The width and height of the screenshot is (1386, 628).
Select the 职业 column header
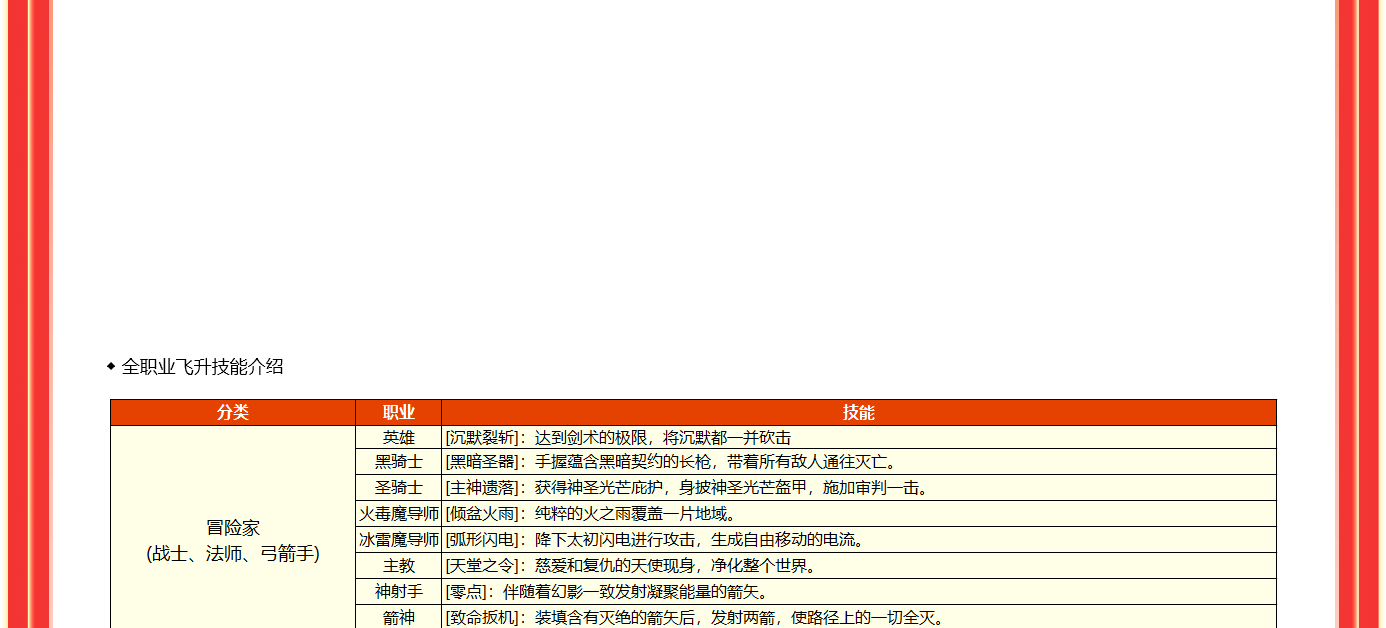point(398,413)
